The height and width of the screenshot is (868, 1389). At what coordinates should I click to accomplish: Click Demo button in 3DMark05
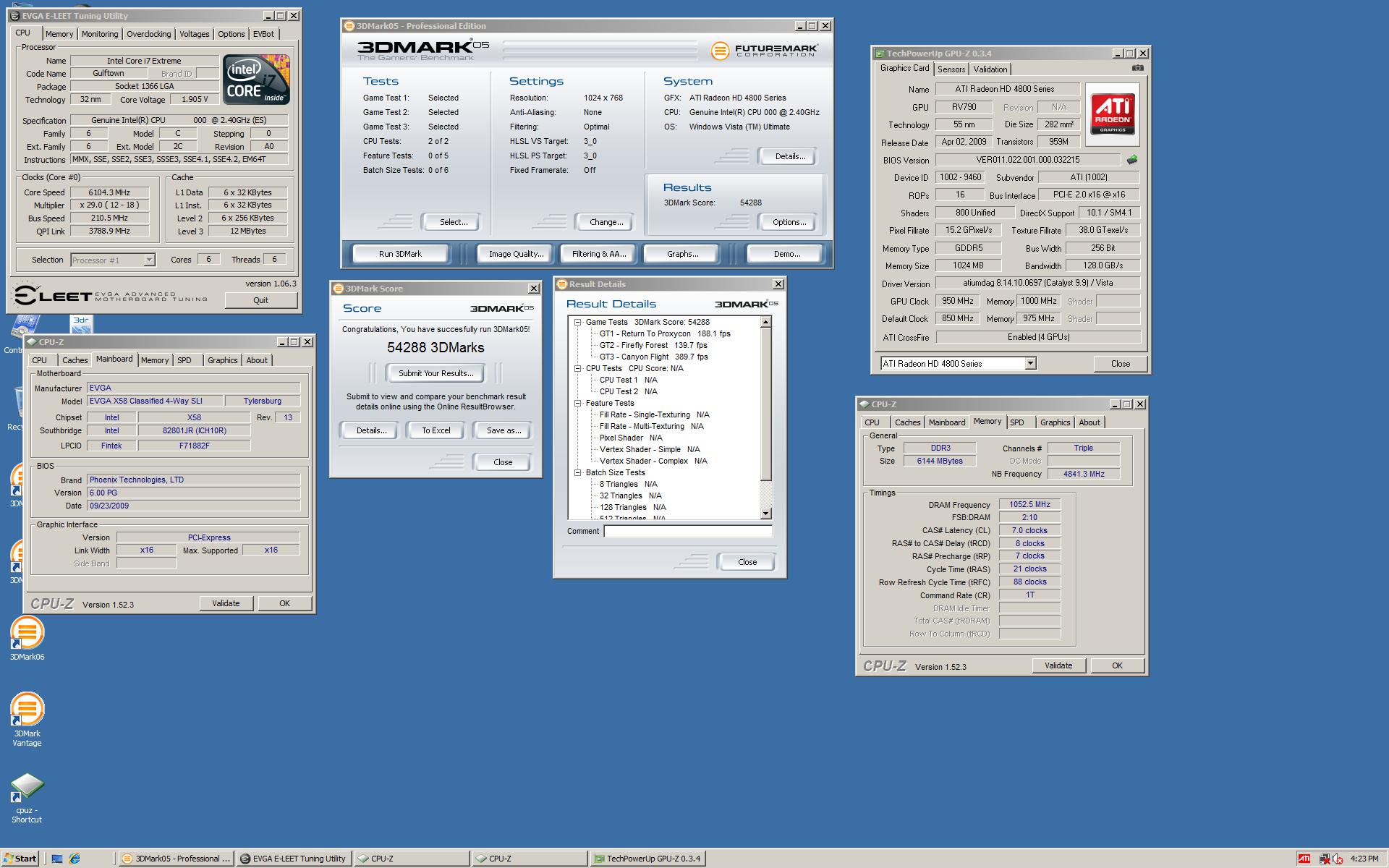786,254
